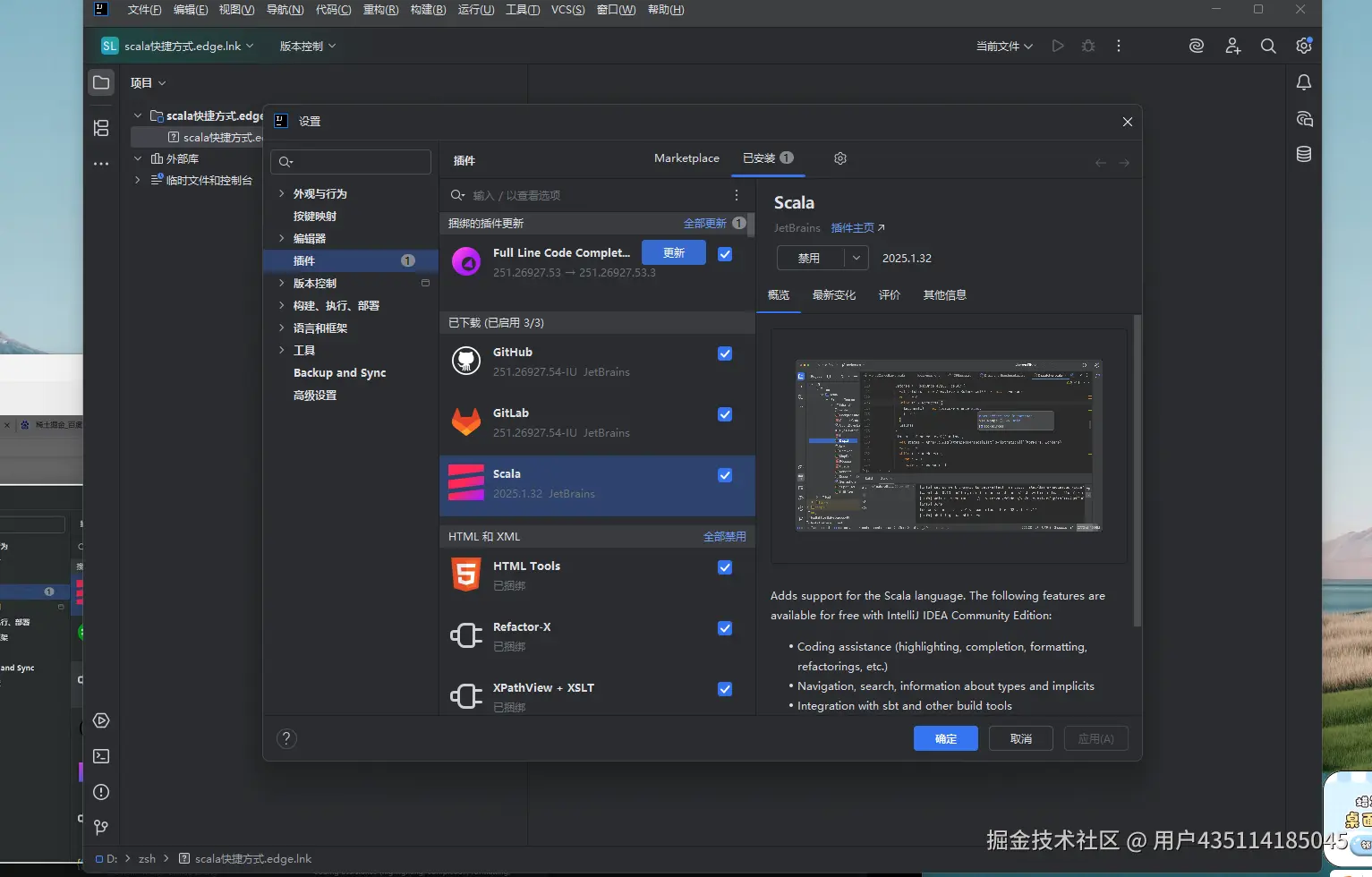Expand 外观与行为 settings category

pyautogui.click(x=281, y=193)
